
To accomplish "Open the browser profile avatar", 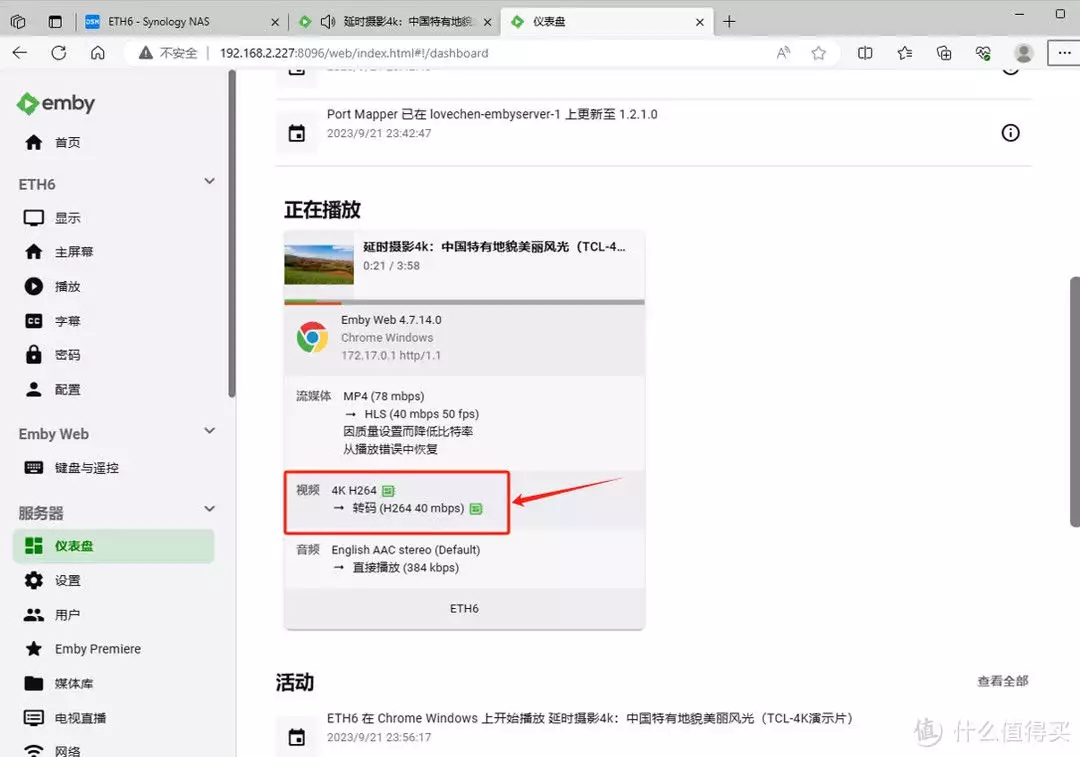I will 1024,53.
